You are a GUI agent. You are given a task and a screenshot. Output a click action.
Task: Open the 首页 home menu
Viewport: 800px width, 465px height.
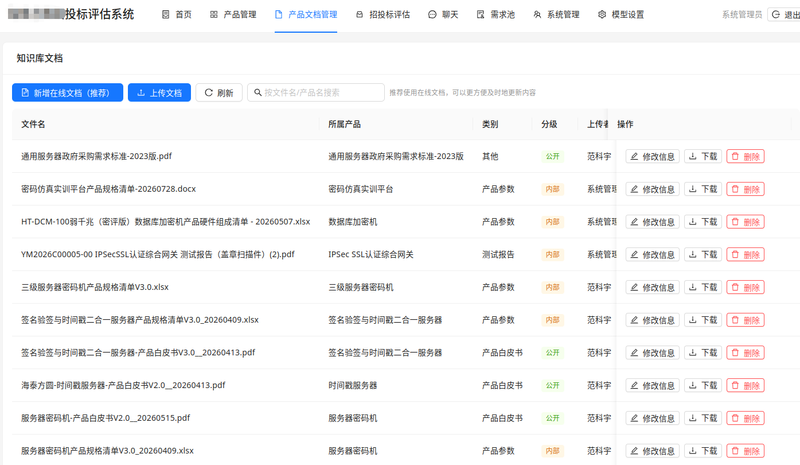pyautogui.click(x=177, y=15)
